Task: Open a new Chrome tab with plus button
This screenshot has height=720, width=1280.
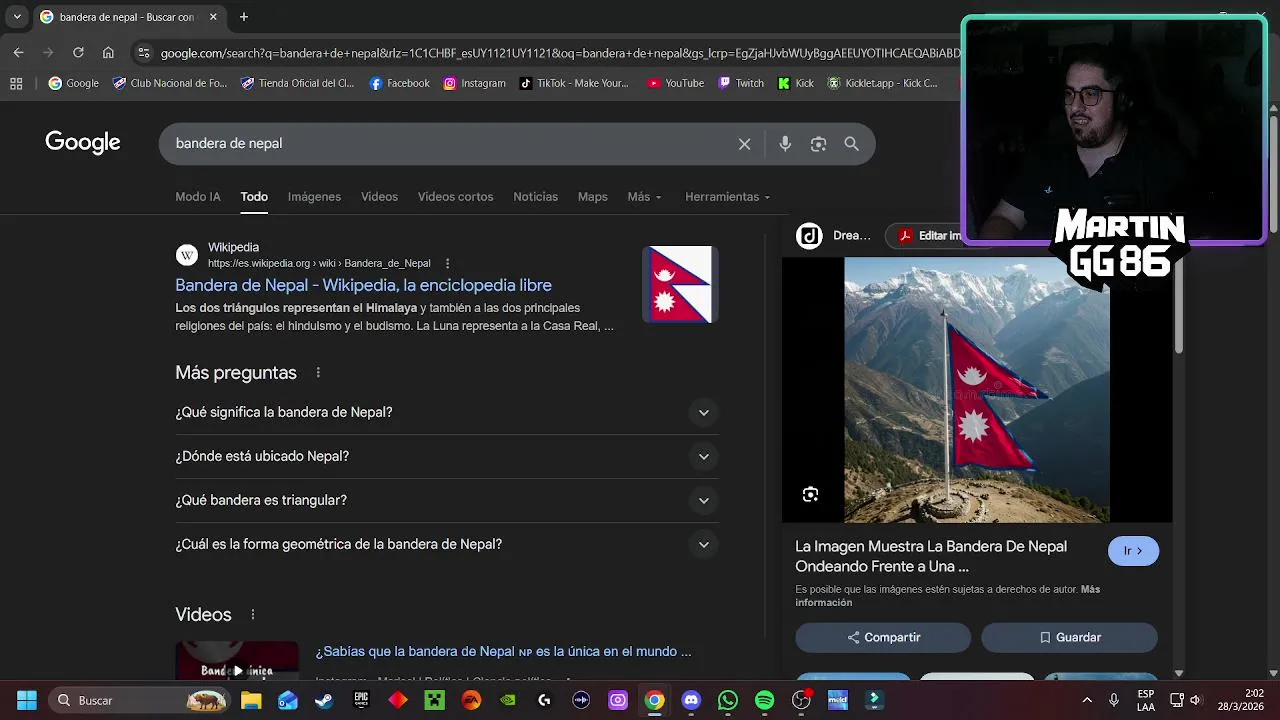Action: tap(244, 17)
